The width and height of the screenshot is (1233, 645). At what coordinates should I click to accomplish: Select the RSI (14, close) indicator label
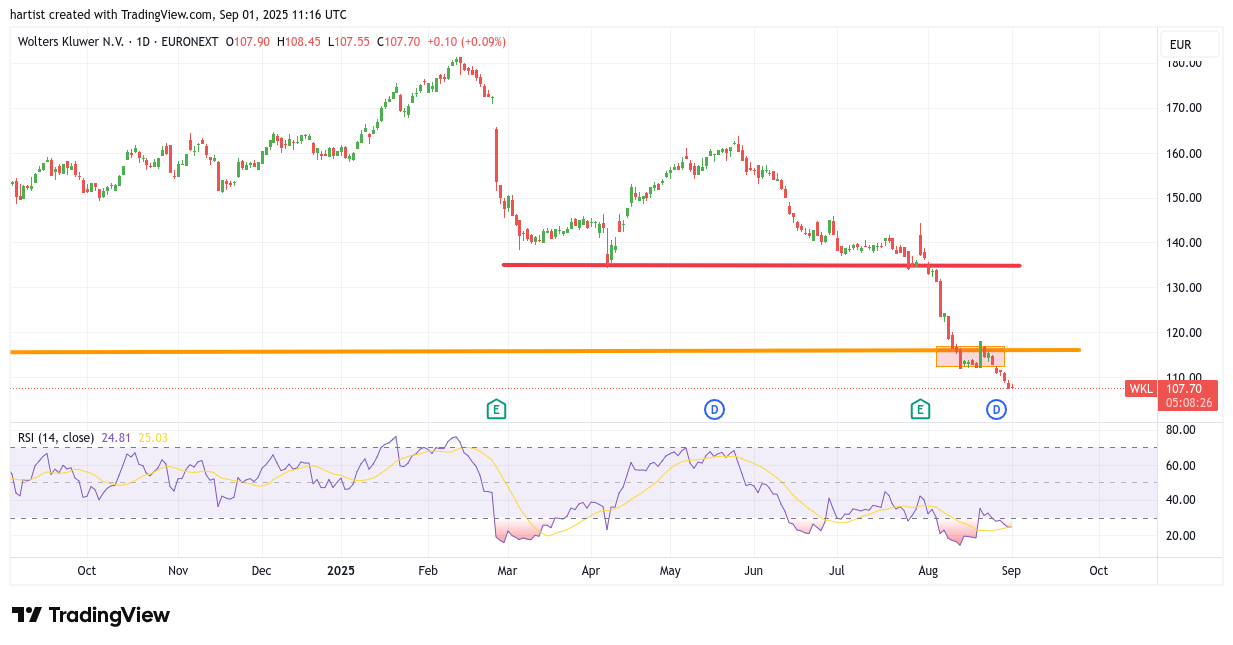tap(56, 438)
